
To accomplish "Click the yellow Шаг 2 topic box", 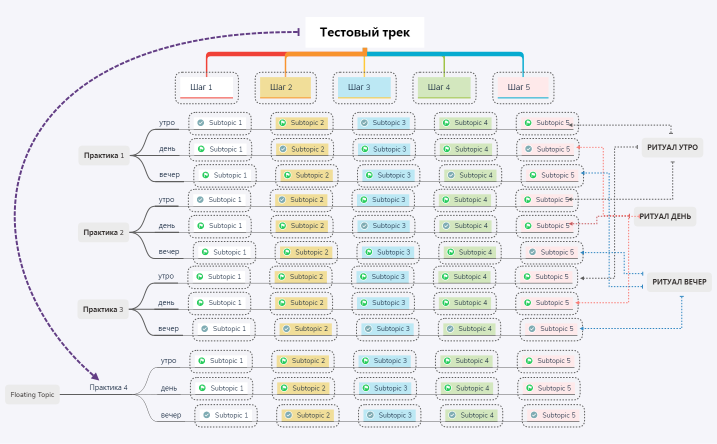I will [x=285, y=87].
